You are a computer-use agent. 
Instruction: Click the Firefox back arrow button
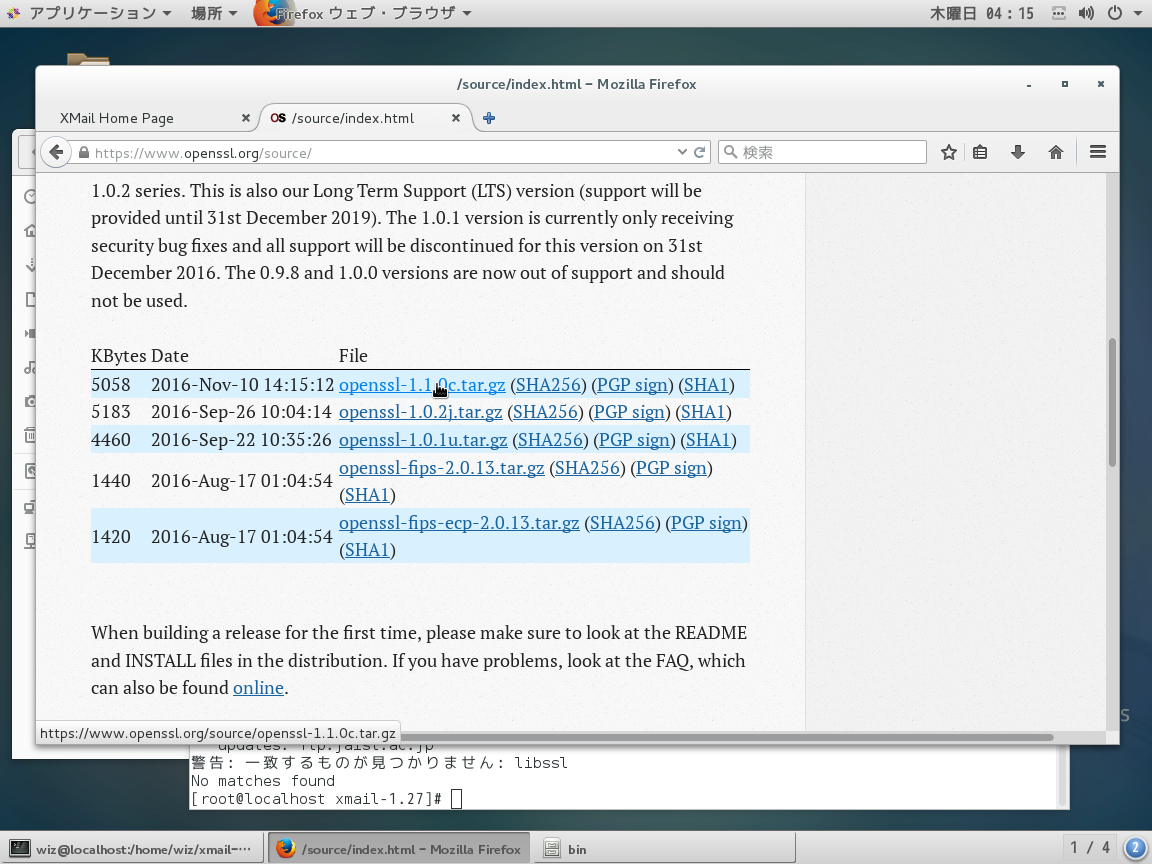(x=56, y=152)
